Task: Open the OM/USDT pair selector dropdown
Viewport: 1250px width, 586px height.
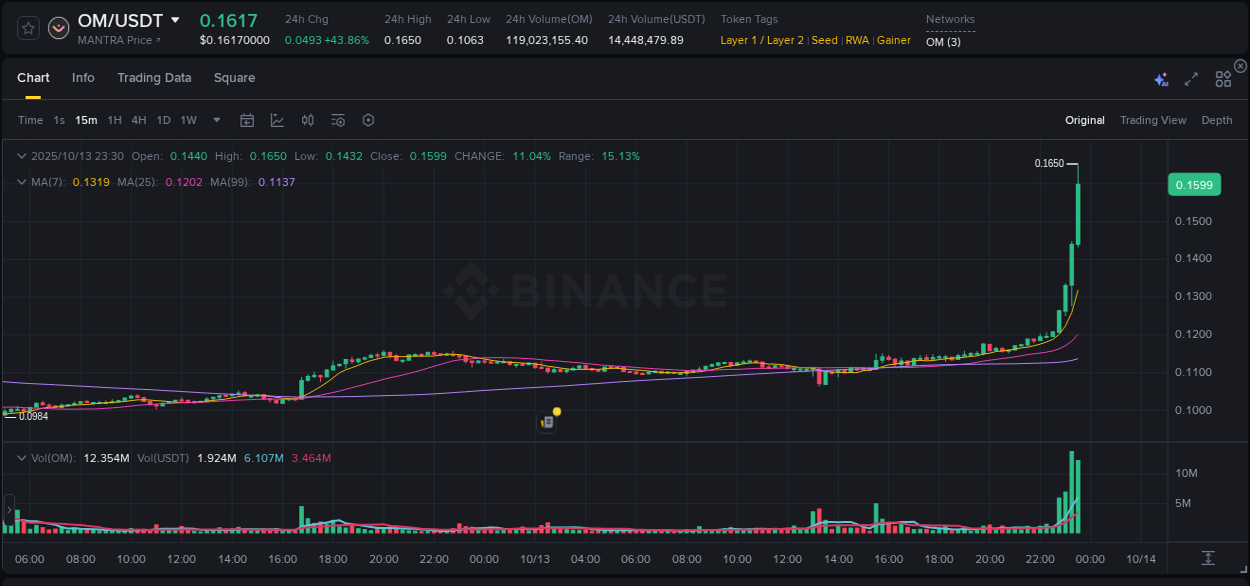Action: point(176,20)
